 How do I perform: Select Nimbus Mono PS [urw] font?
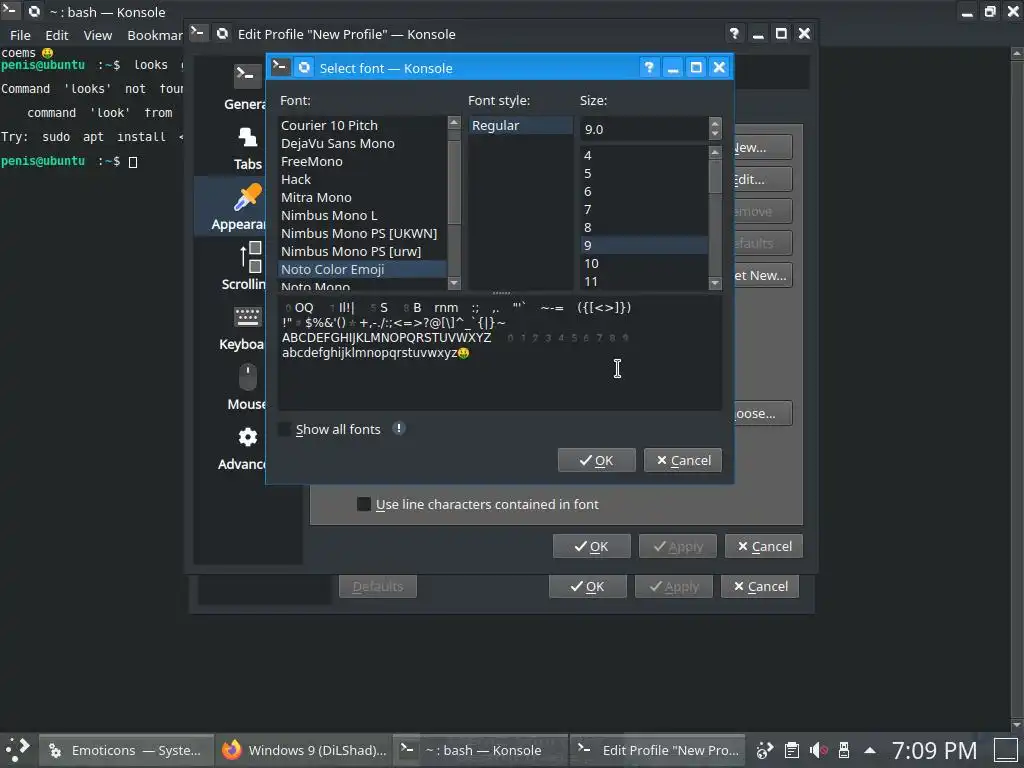pyautogui.click(x=362, y=251)
